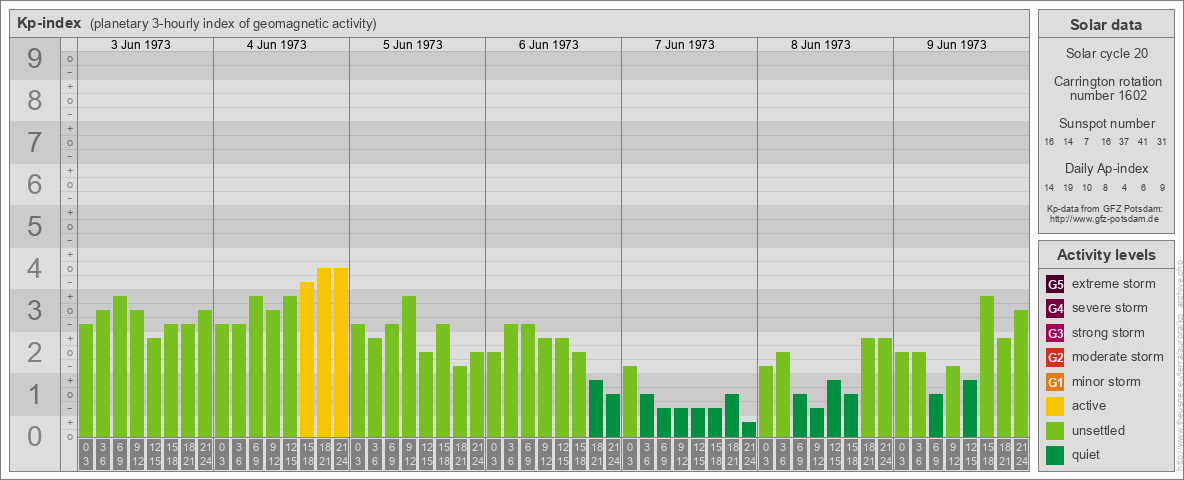Click the 'Solar data' panel heading

pyautogui.click(x=1106, y=25)
